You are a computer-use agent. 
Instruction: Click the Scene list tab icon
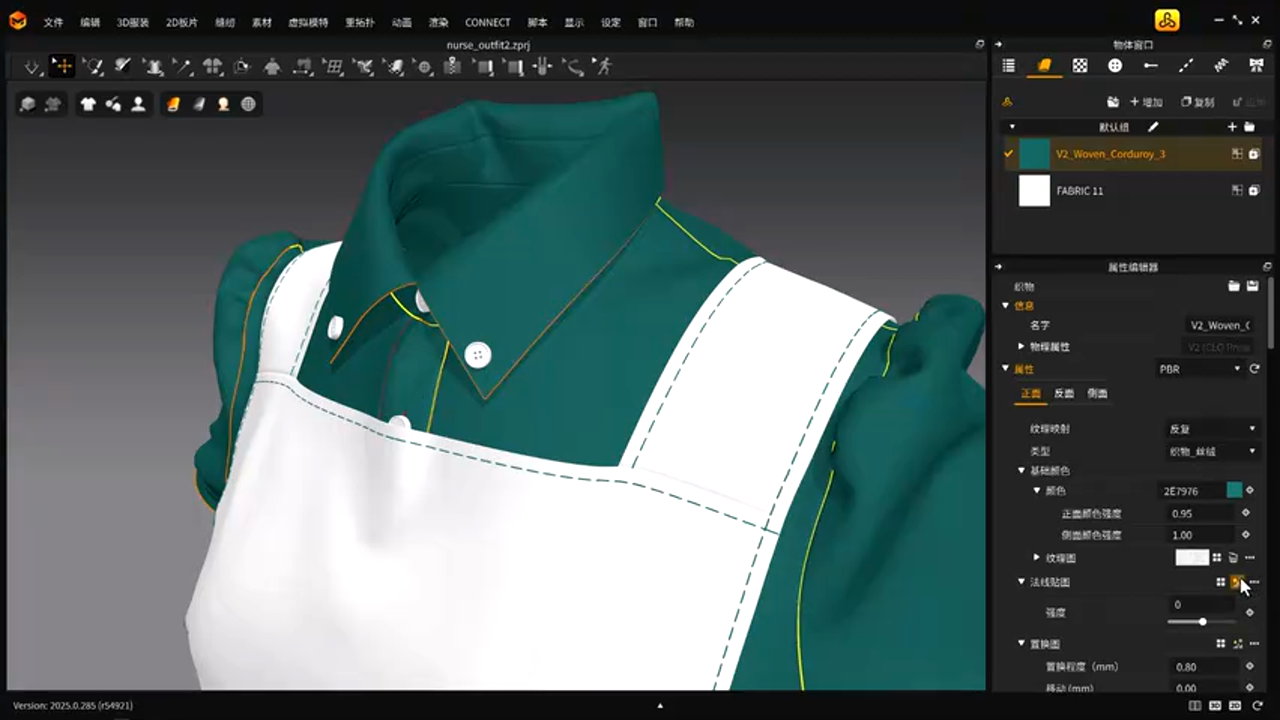[x=1008, y=66]
